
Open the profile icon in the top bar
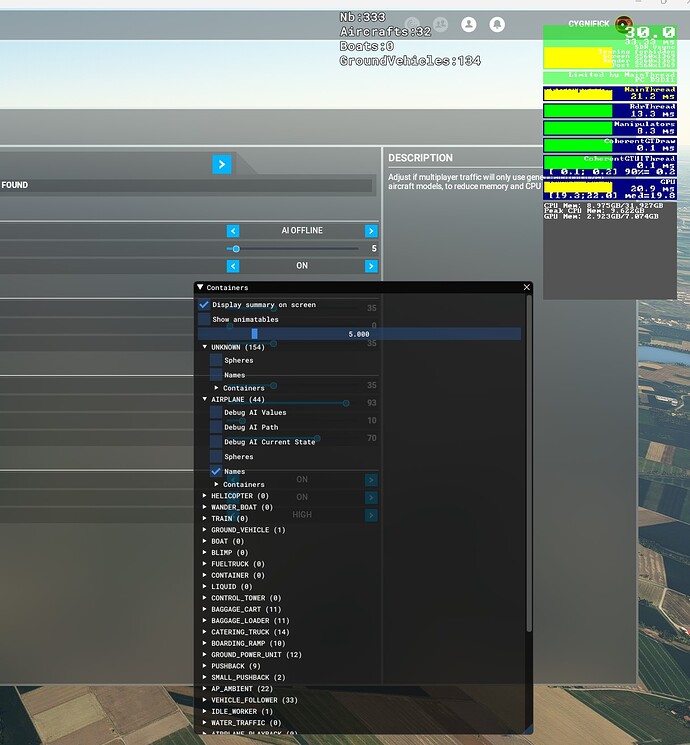click(x=469, y=24)
